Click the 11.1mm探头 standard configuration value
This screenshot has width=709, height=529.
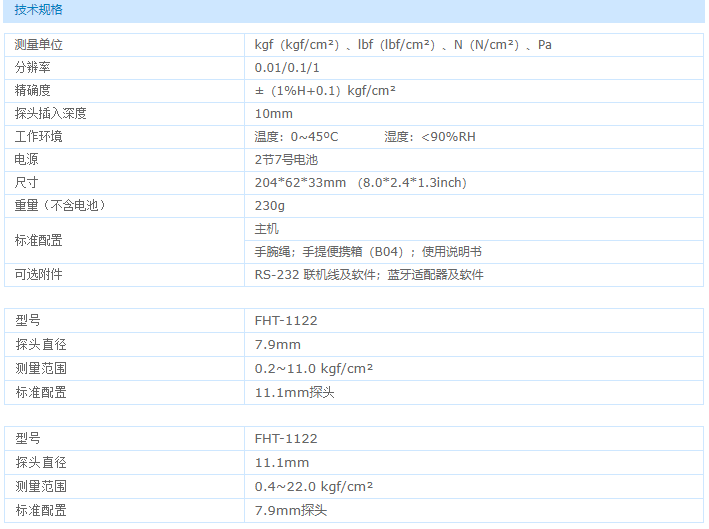[x=294, y=393]
